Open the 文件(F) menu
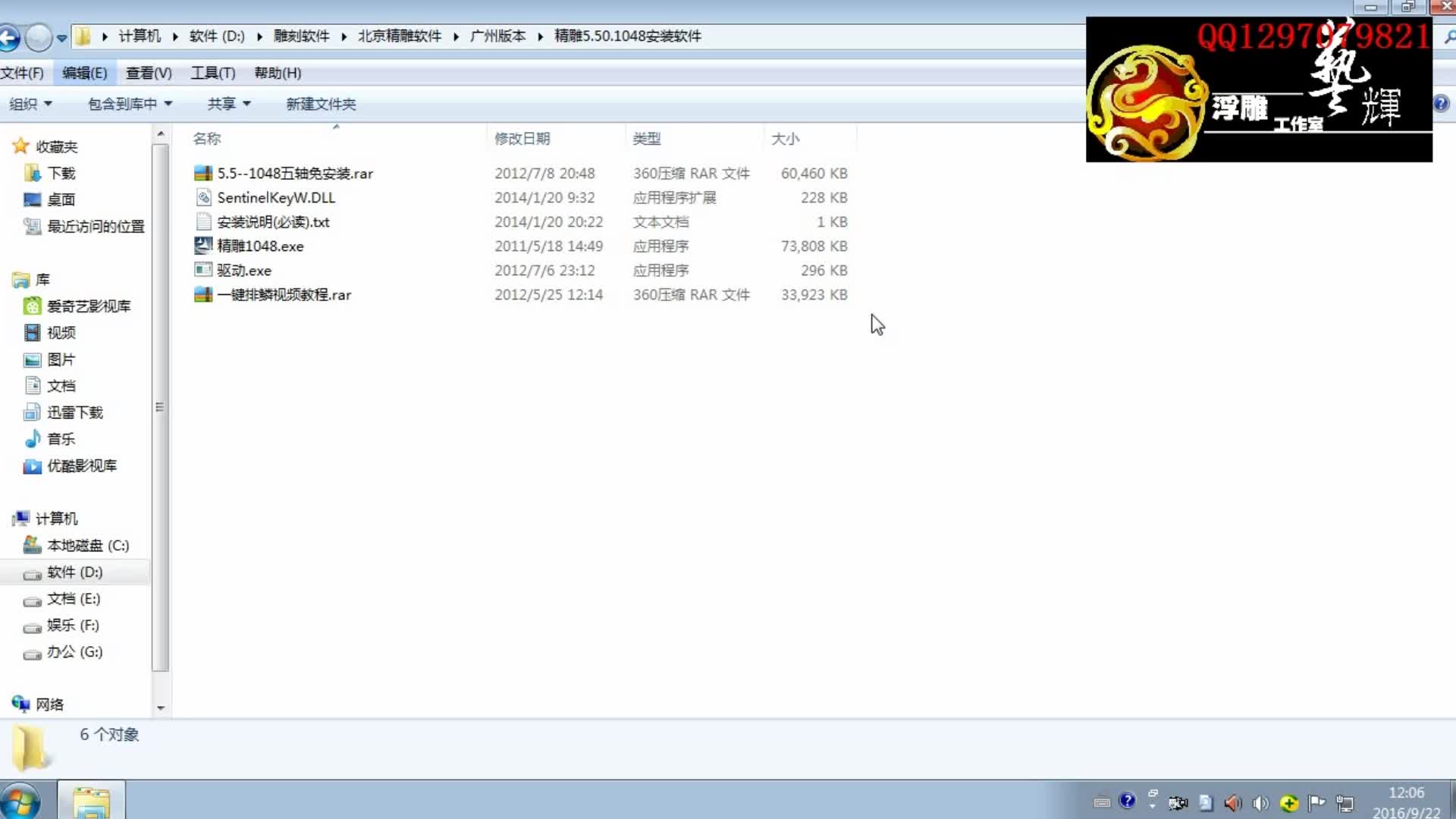Image resolution: width=1456 pixels, height=819 pixels. point(22,73)
